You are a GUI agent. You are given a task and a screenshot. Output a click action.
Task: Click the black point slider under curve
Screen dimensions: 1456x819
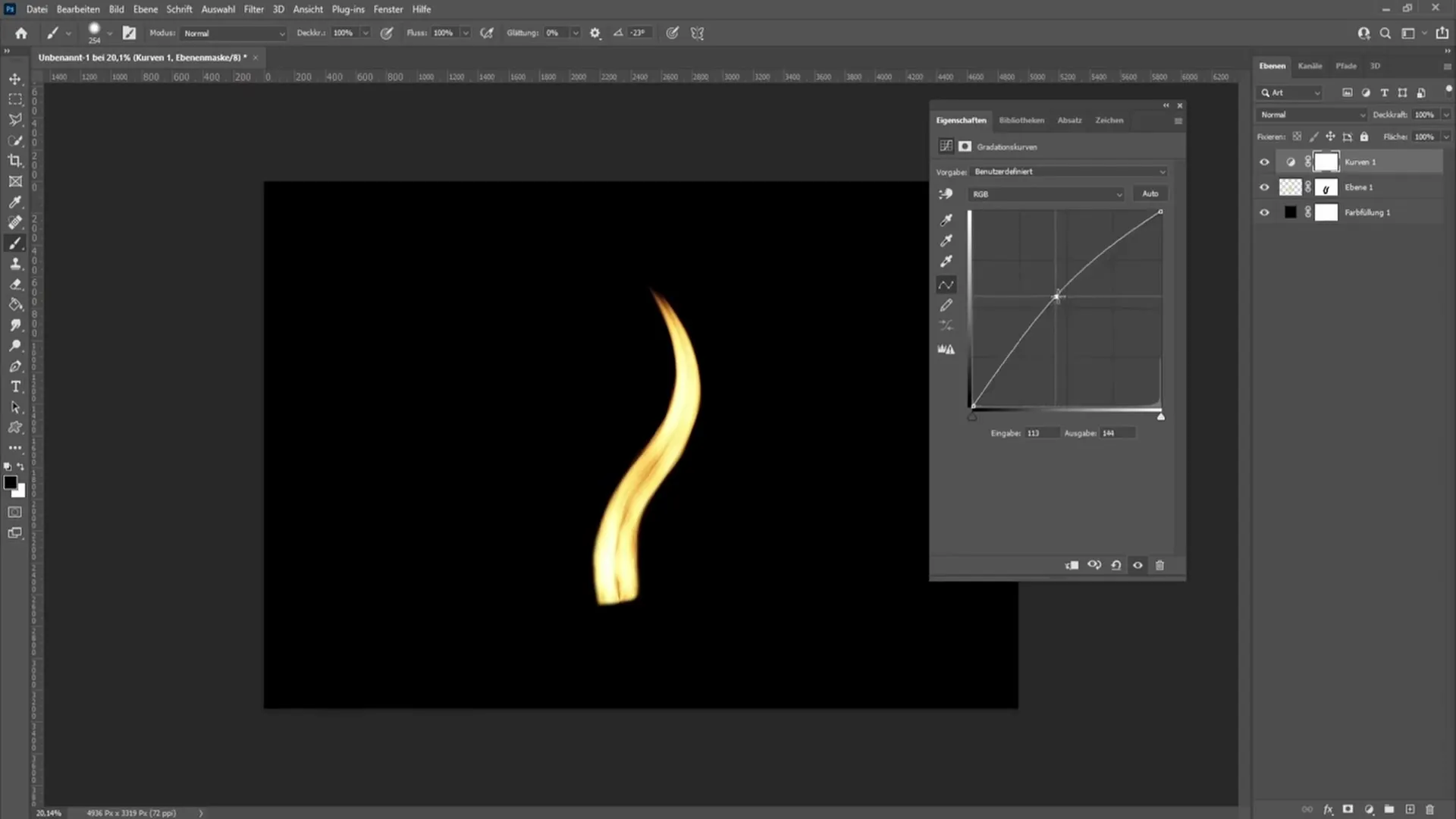(x=972, y=417)
